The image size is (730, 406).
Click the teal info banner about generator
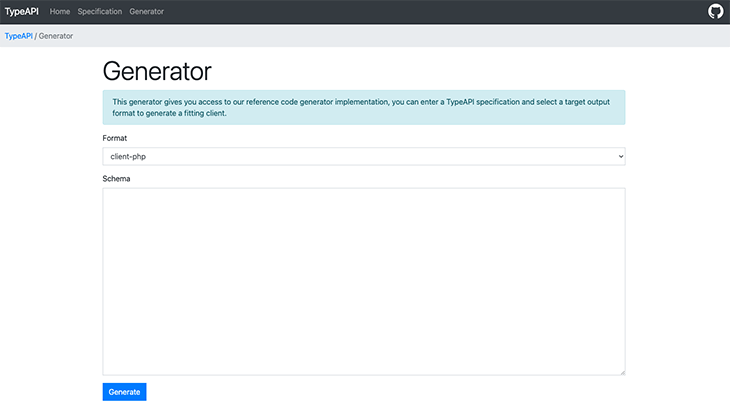coord(364,108)
